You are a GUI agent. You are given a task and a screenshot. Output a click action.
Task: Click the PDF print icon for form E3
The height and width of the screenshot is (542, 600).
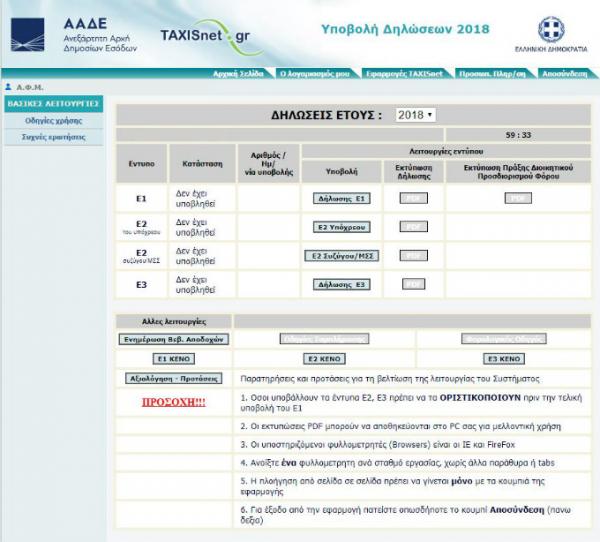[413, 284]
